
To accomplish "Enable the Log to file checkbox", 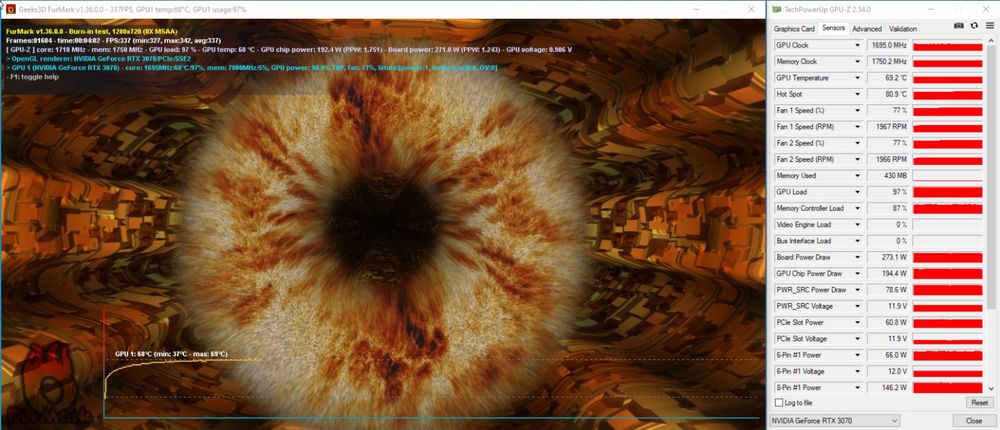I will coord(779,403).
